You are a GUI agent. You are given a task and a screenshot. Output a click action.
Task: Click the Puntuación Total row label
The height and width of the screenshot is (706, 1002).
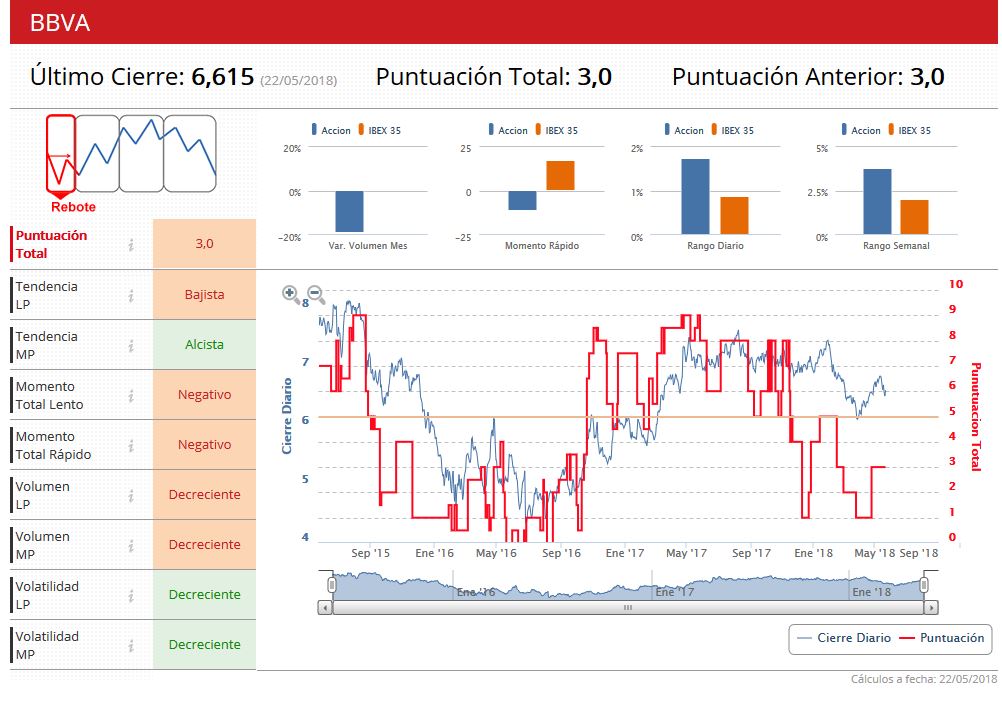51,244
